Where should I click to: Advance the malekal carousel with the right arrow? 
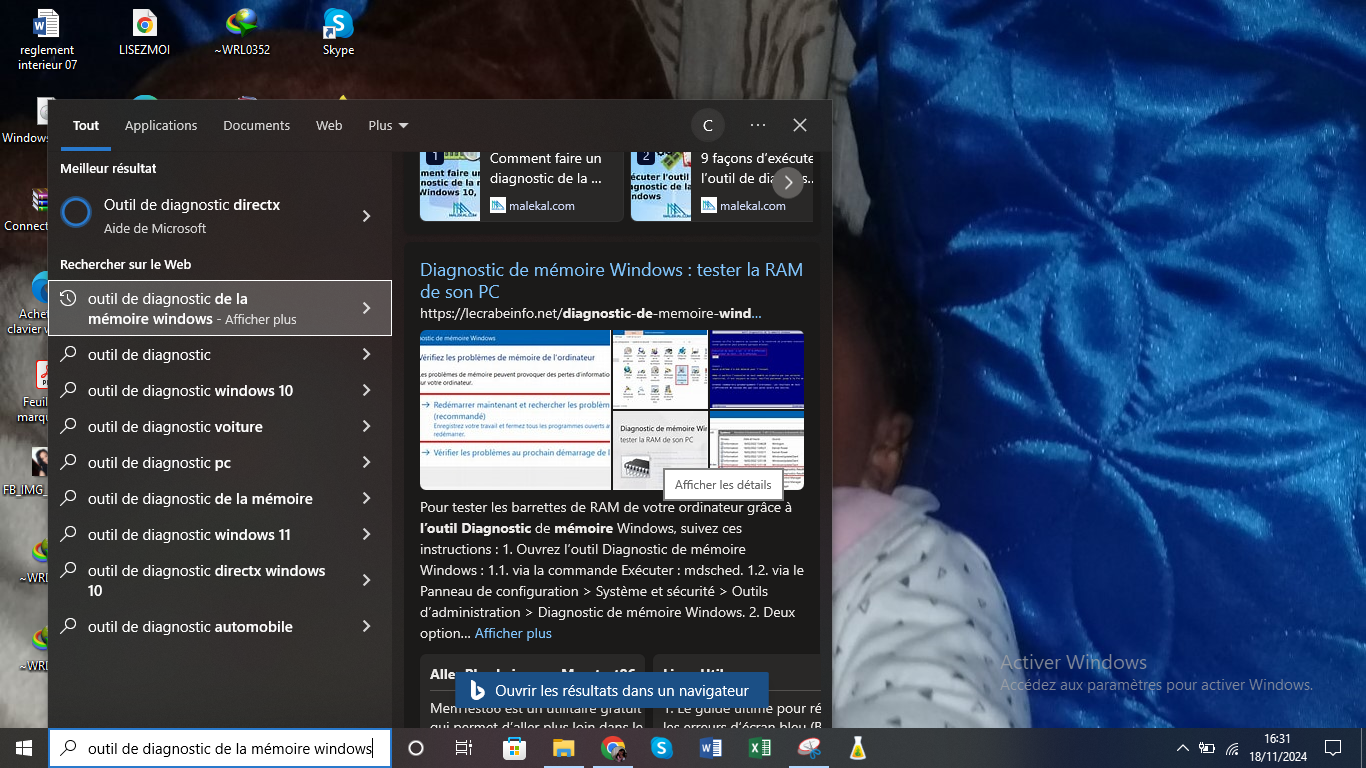pos(789,182)
